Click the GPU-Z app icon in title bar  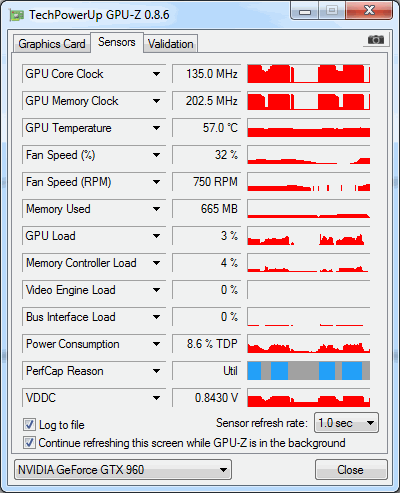[17, 15]
